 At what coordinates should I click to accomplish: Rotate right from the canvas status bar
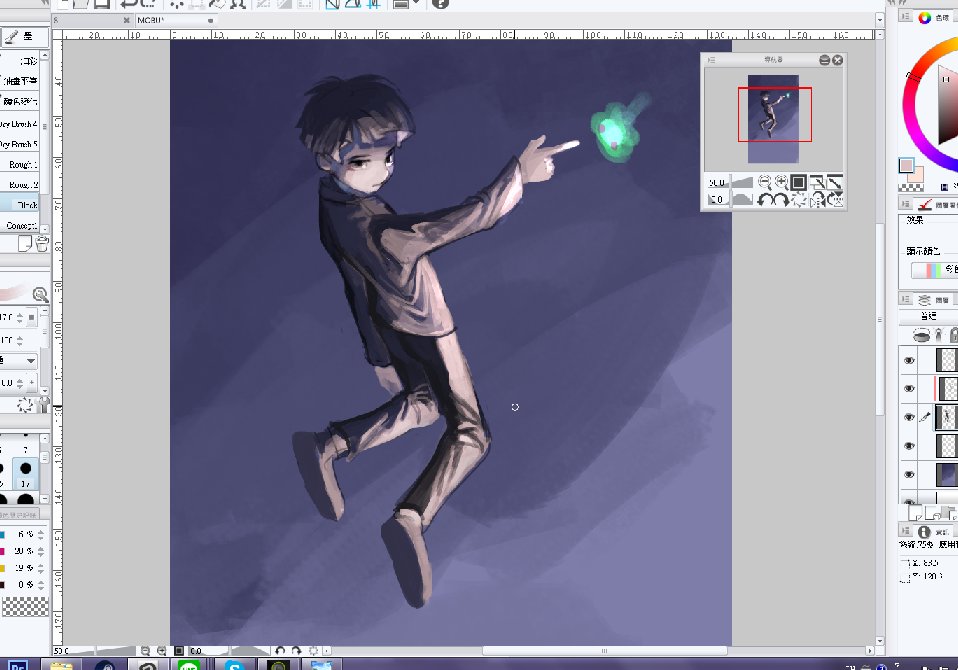tap(296, 651)
